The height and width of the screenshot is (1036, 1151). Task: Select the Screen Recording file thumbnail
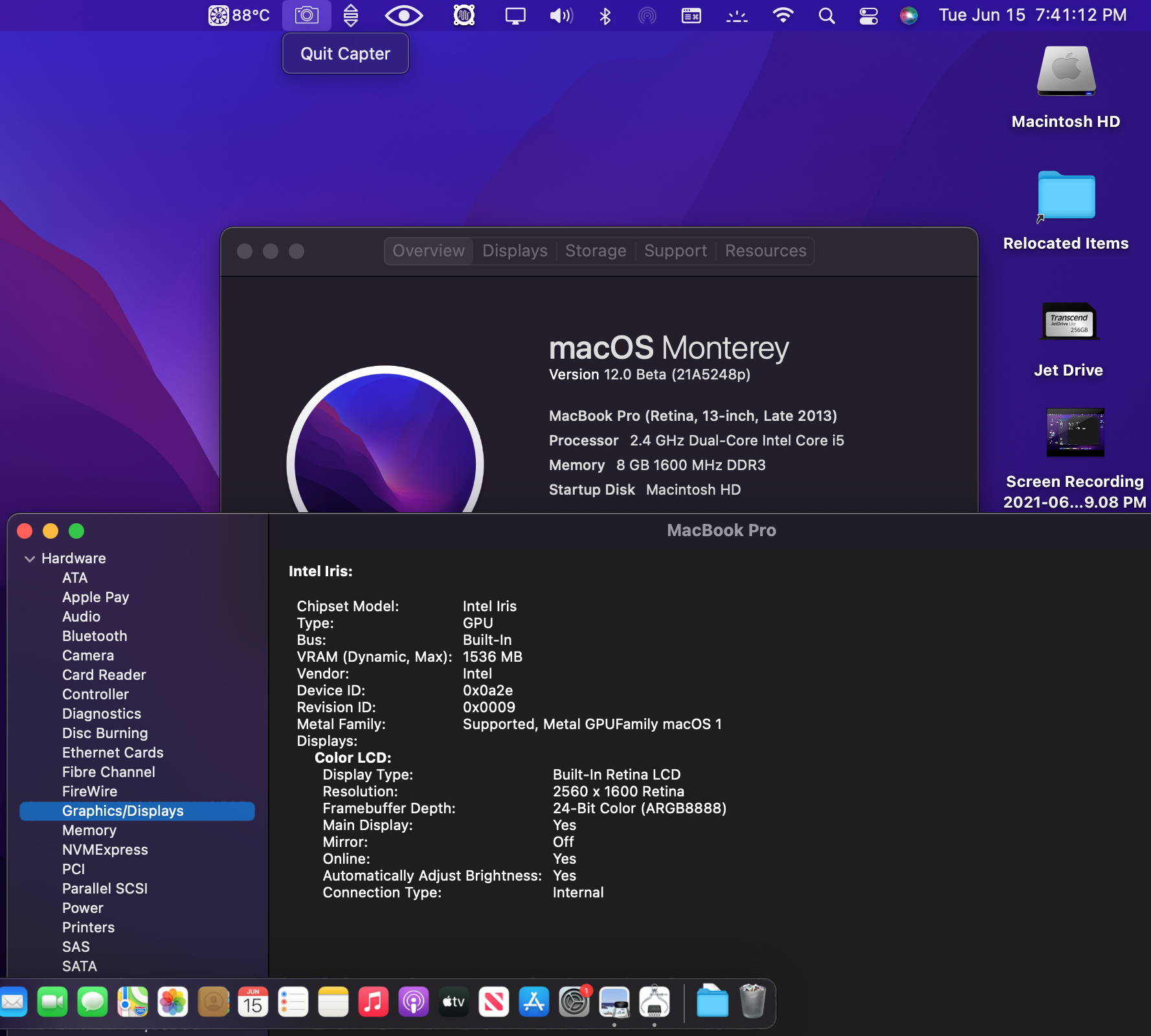click(x=1075, y=433)
